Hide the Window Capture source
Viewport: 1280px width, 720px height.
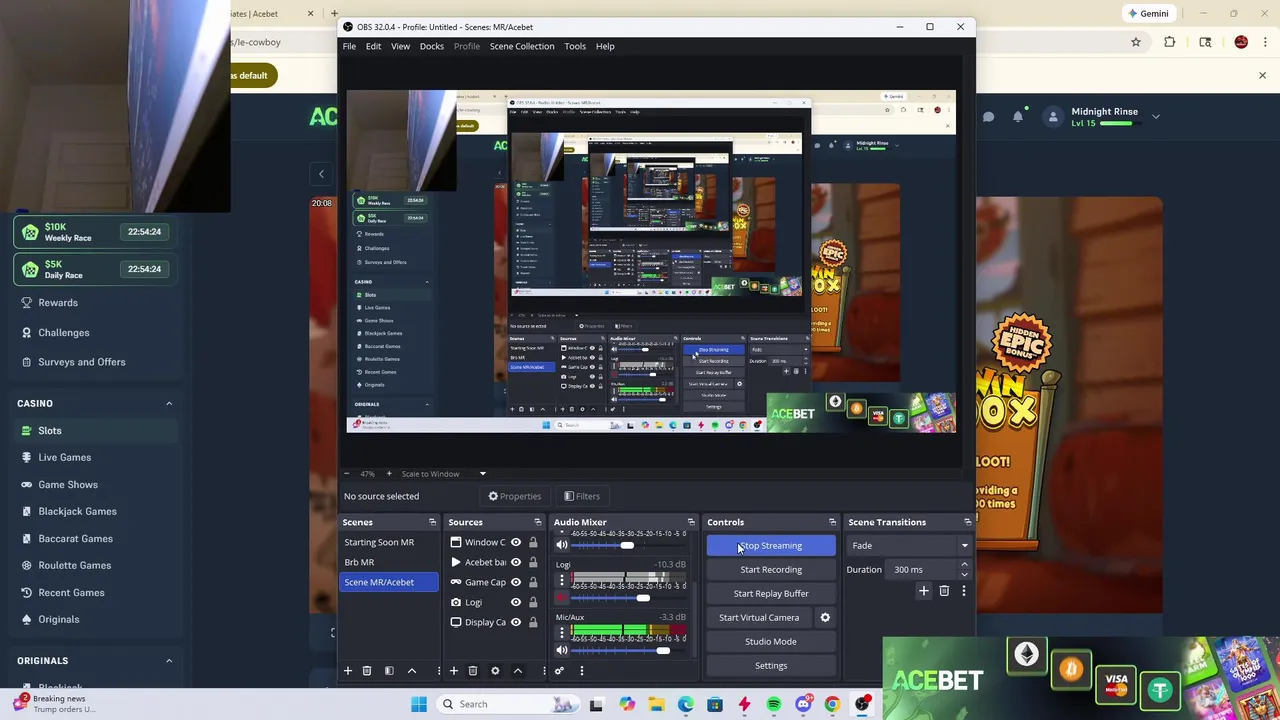coord(516,542)
